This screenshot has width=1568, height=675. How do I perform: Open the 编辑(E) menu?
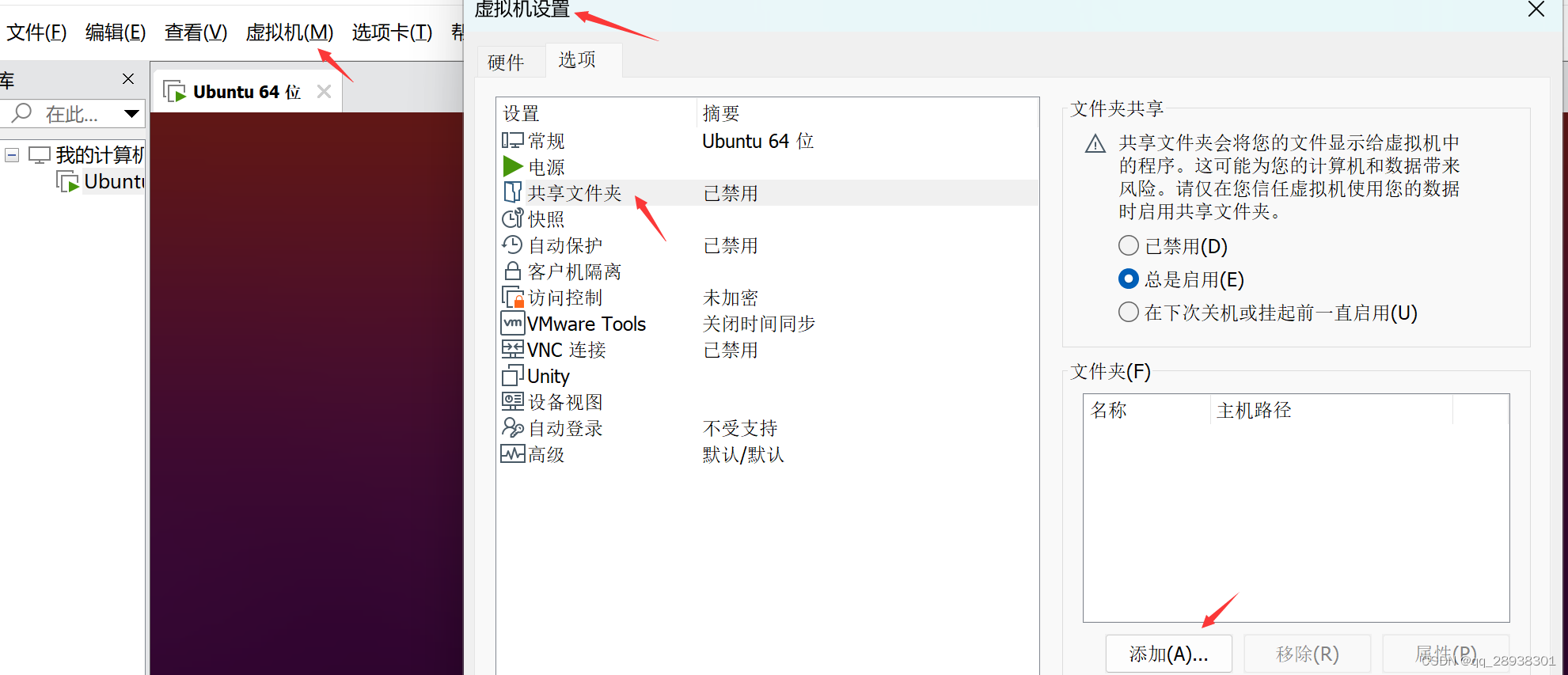(x=116, y=32)
